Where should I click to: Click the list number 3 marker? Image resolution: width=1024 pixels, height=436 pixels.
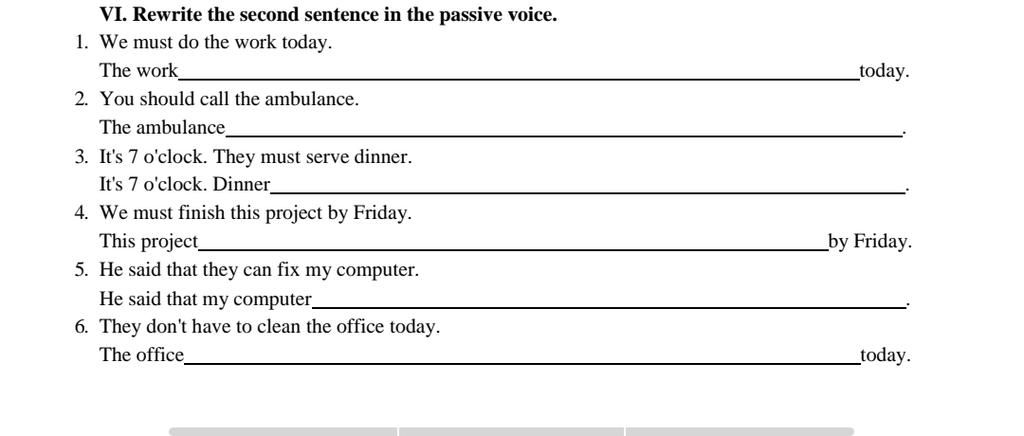pos(81,157)
